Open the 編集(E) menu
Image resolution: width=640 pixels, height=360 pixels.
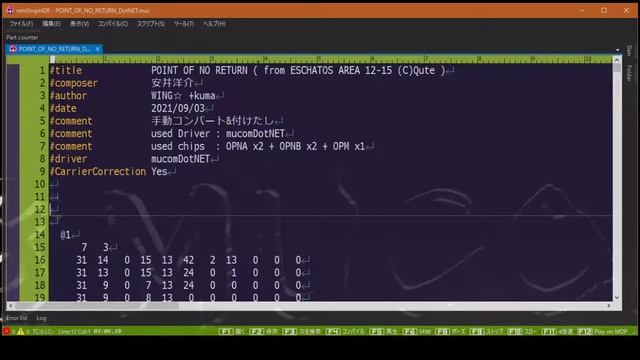tap(51, 24)
